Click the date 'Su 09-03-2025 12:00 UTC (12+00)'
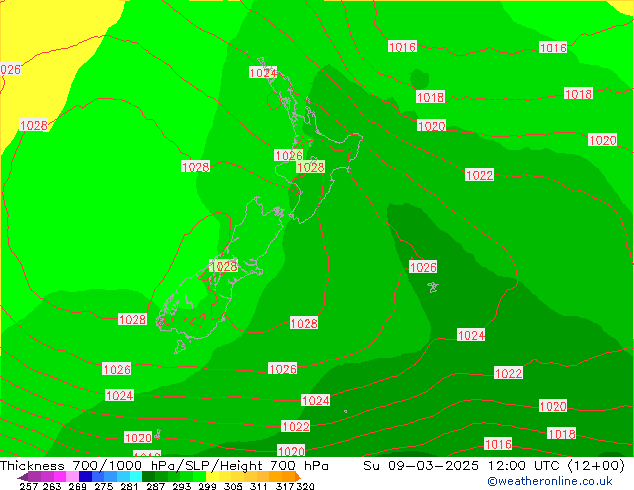Viewport: 634px width, 490px height. pyautogui.click(x=494, y=465)
